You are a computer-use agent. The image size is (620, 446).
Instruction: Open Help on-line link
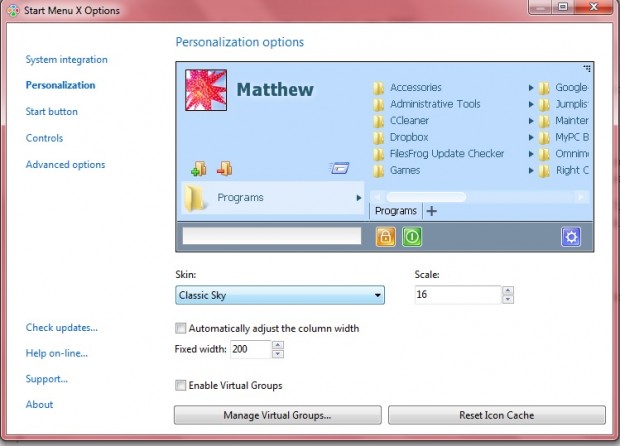(x=57, y=353)
